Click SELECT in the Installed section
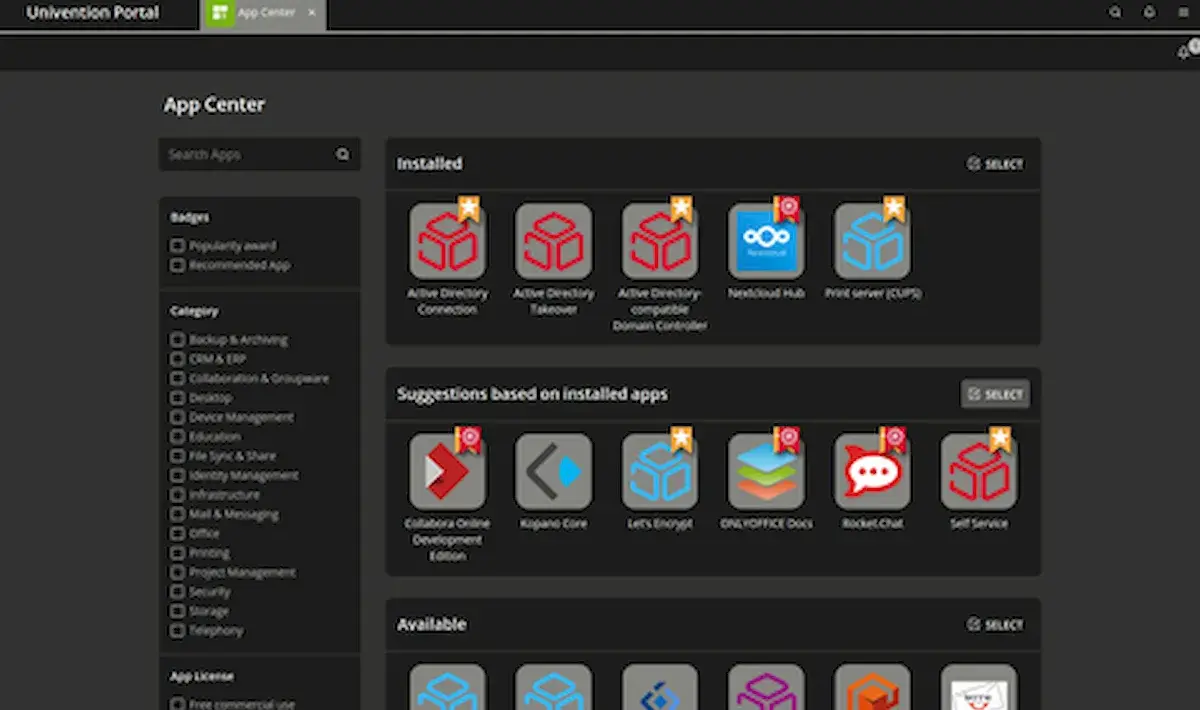 click(995, 164)
